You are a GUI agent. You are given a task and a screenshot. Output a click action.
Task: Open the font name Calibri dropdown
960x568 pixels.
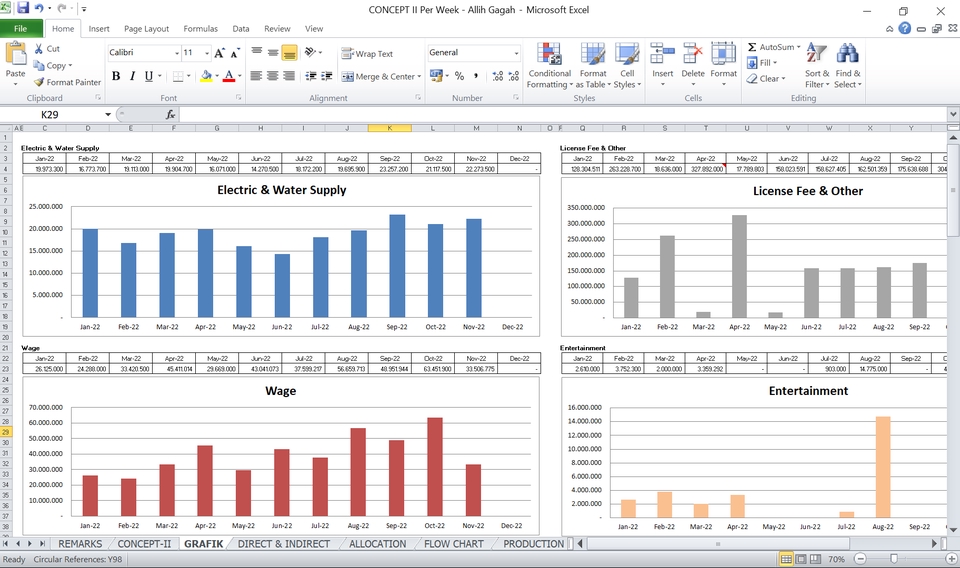[x=177, y=53]
